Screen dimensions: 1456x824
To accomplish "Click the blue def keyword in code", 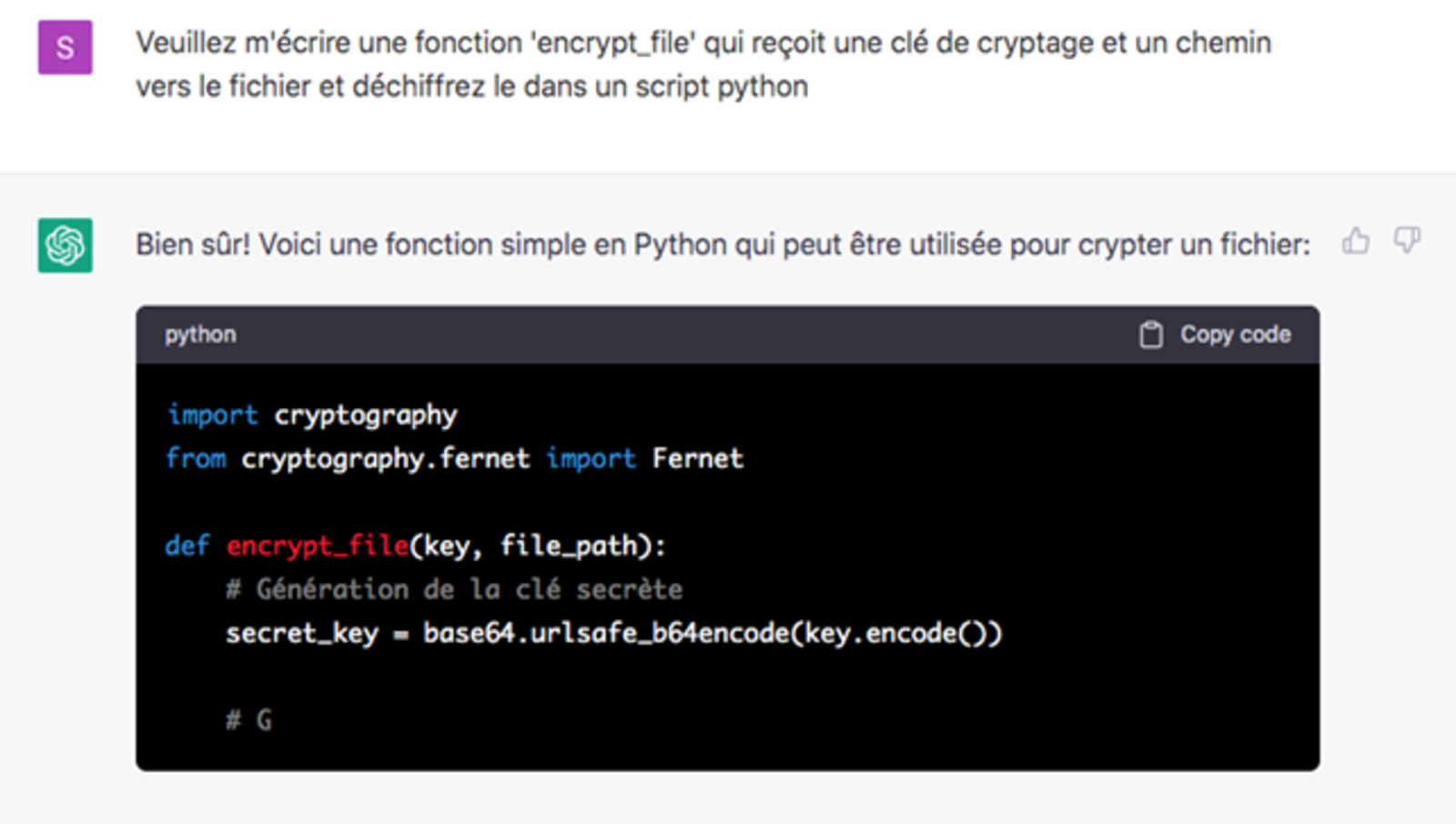I will pos(187,545).
